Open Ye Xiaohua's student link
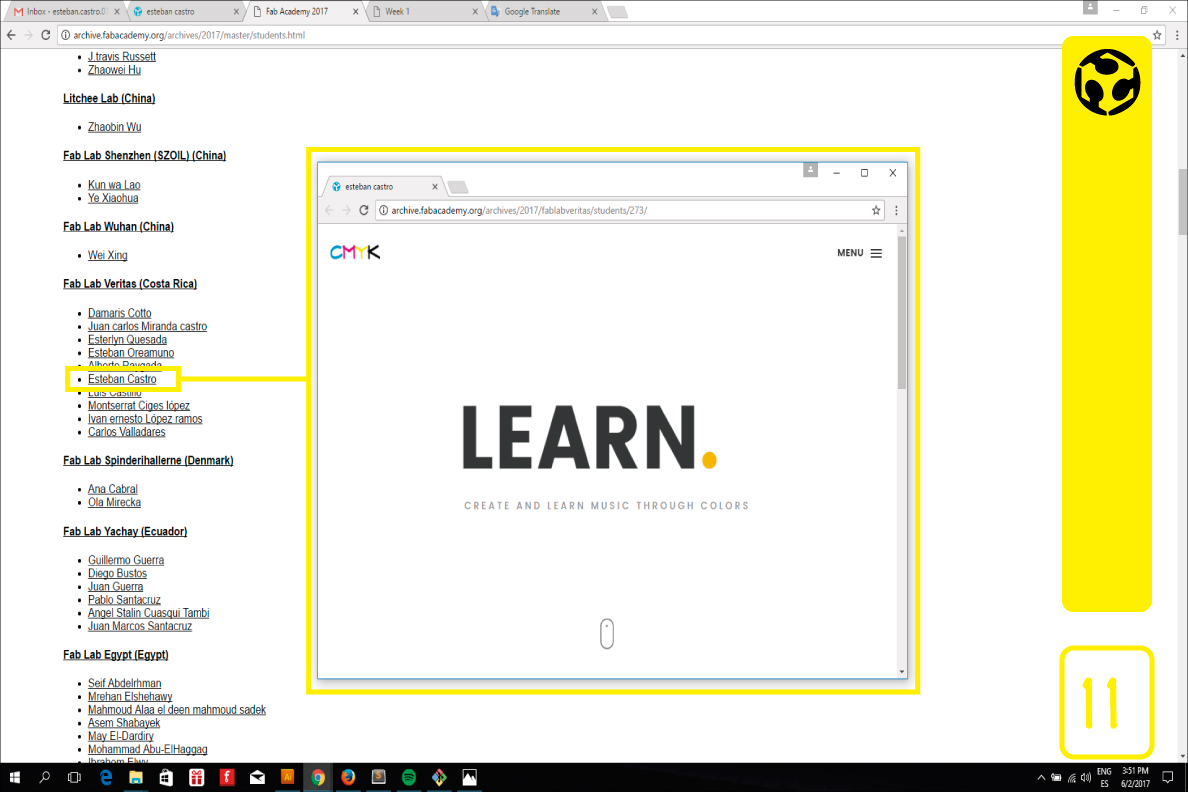 113,198
